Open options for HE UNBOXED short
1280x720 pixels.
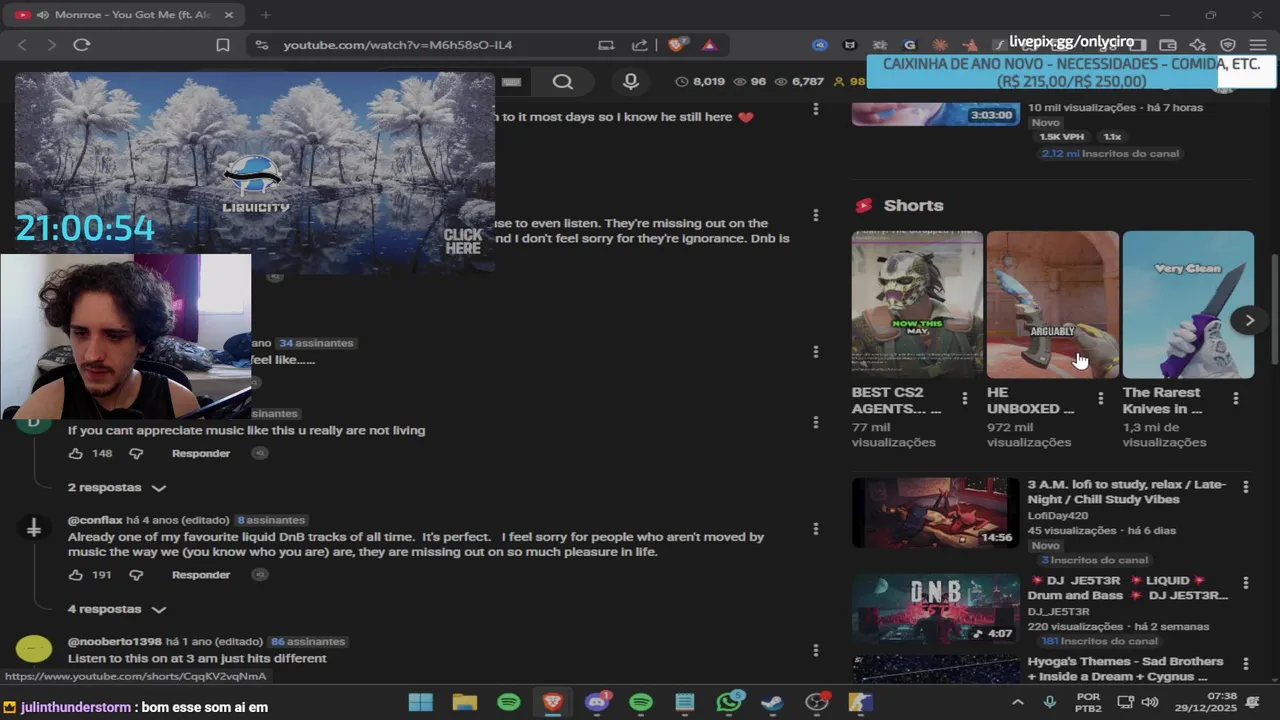coord(1100,398)
